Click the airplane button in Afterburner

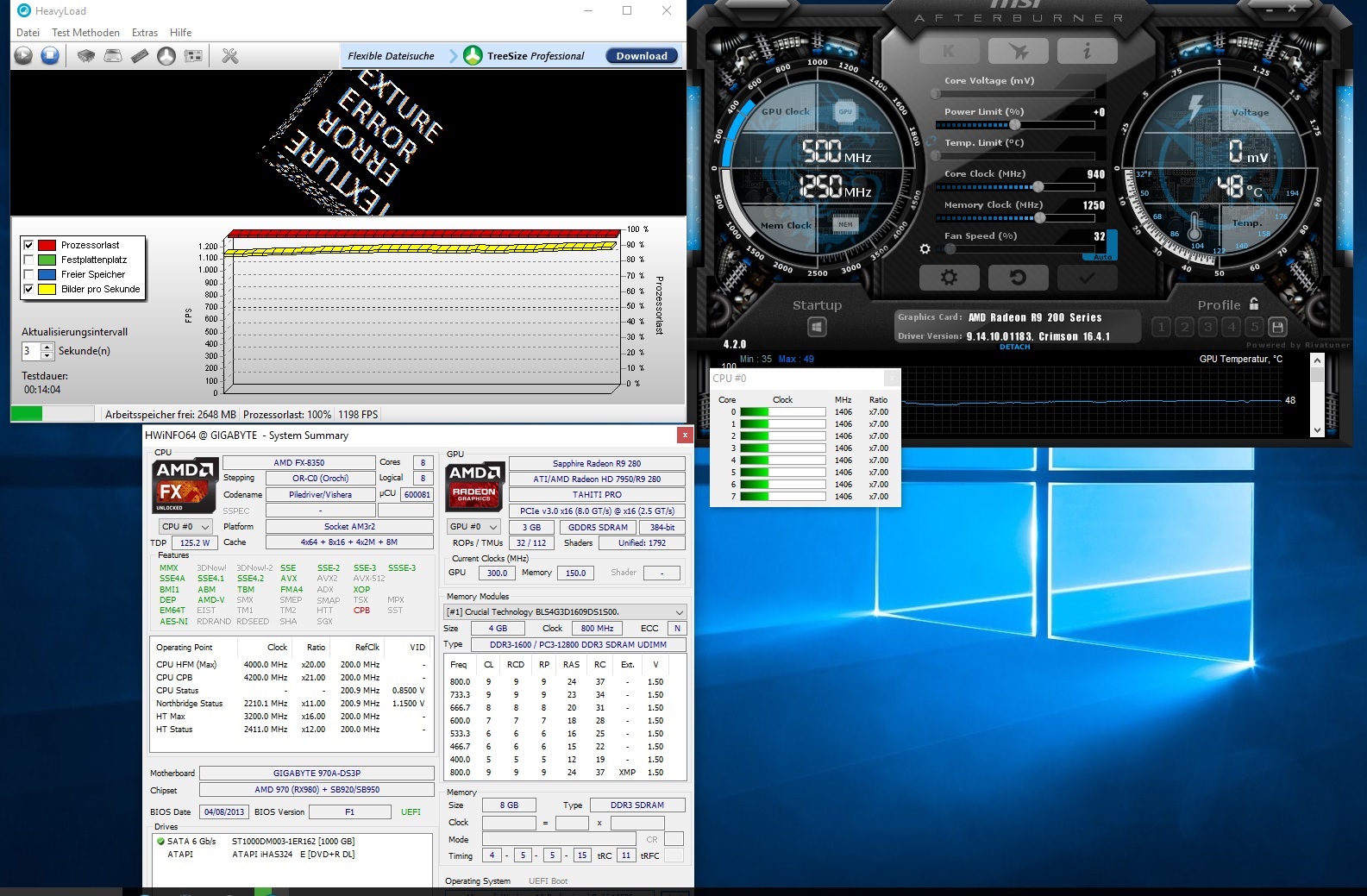coord(1019,52)
